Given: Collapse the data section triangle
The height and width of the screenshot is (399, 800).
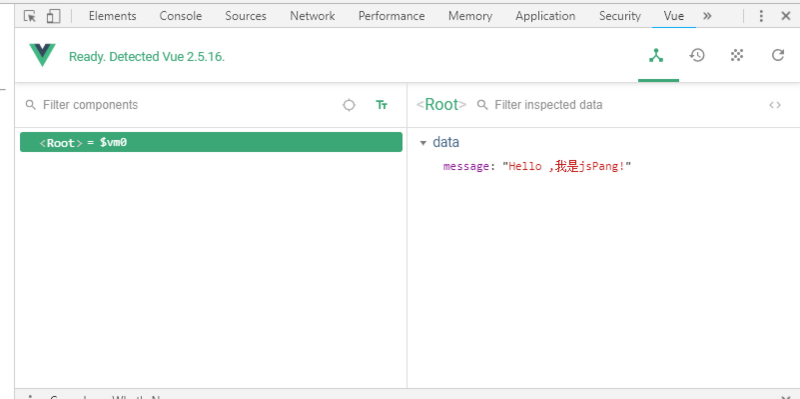Looking at the screenshot, I should pyautogui.click(x=423, y=143).
